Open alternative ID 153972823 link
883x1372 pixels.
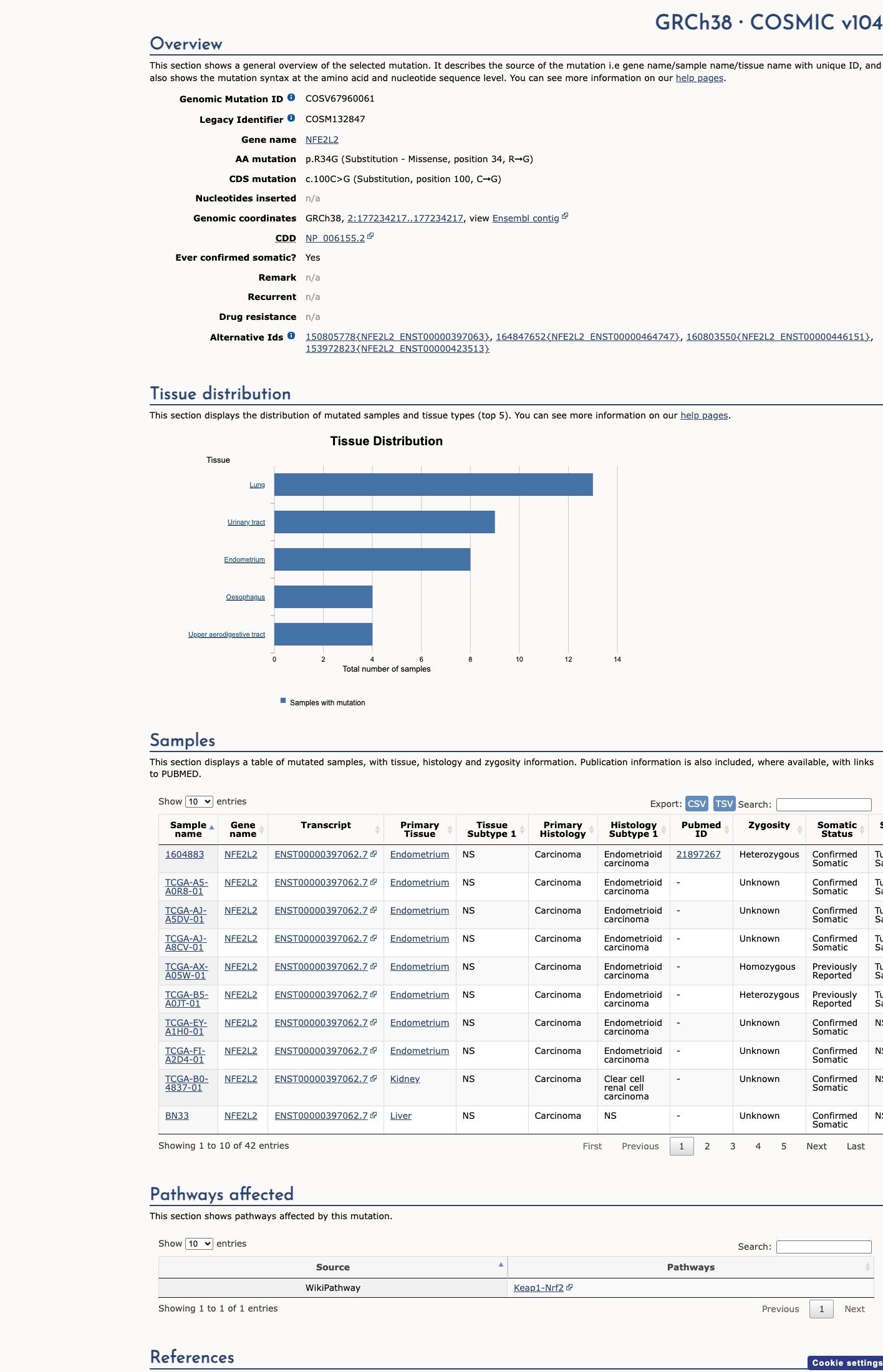pyautogui.click(x=397, y=349)
